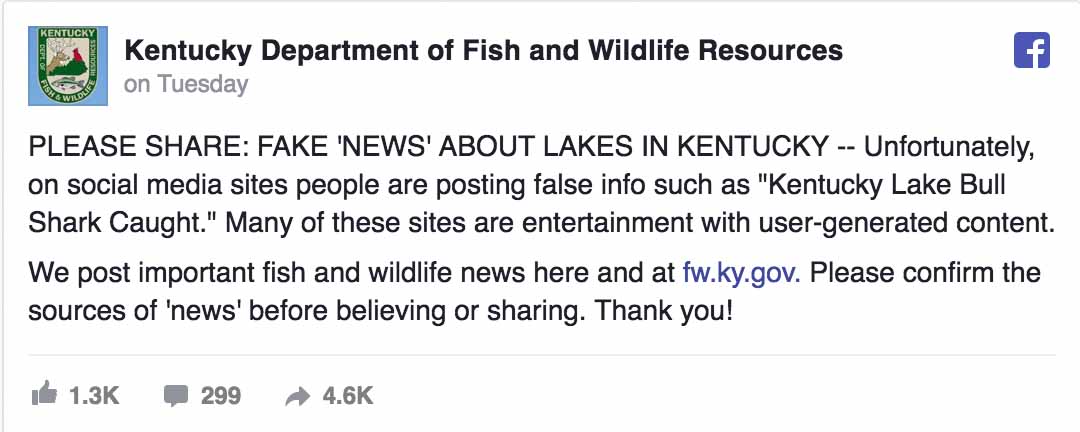This screenshot has height=432, width=1080.
Task: View the 1.3K likes count
Action: click(94, 396)
